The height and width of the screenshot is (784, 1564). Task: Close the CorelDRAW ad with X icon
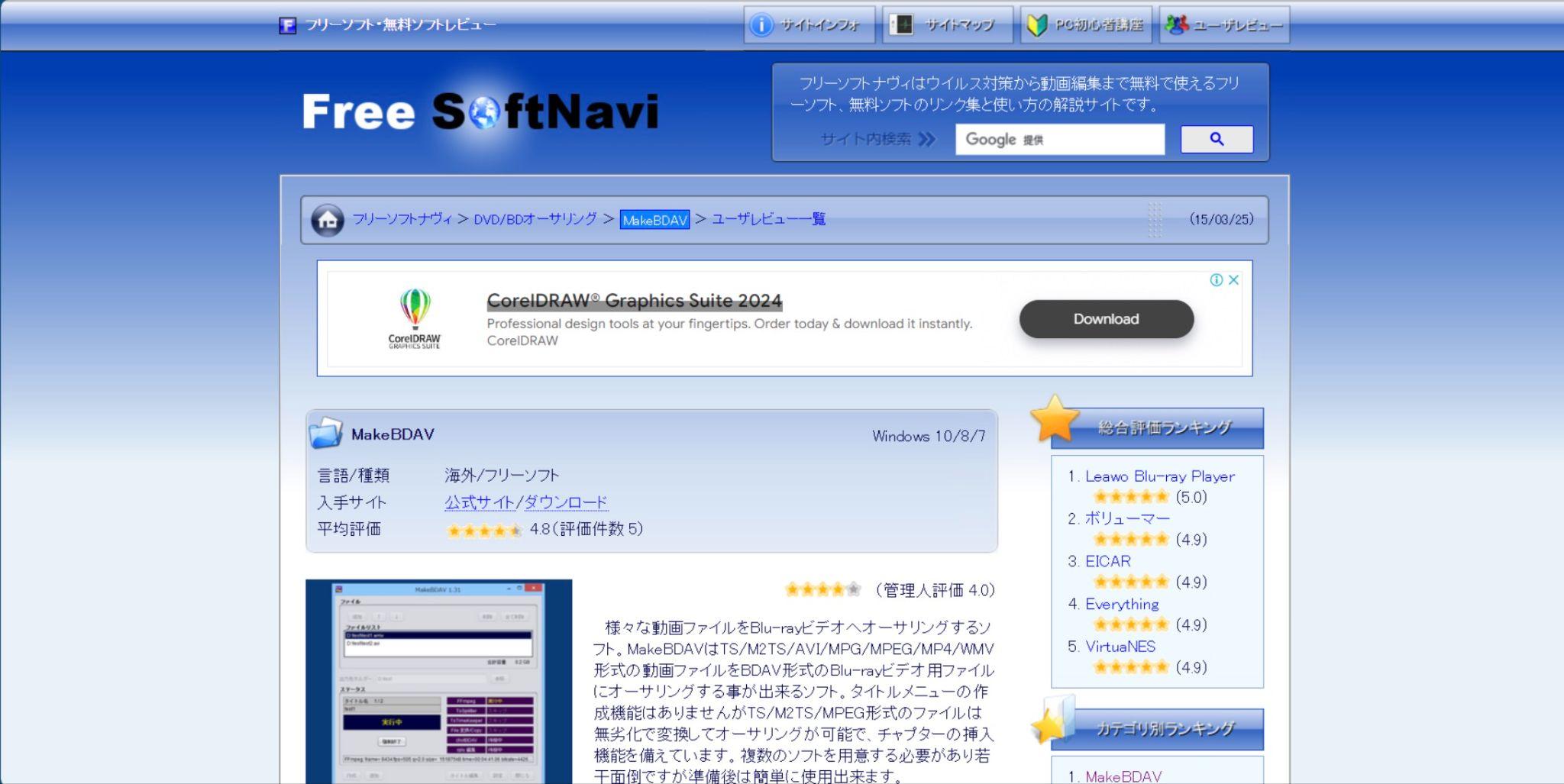tap(1233, 280)
